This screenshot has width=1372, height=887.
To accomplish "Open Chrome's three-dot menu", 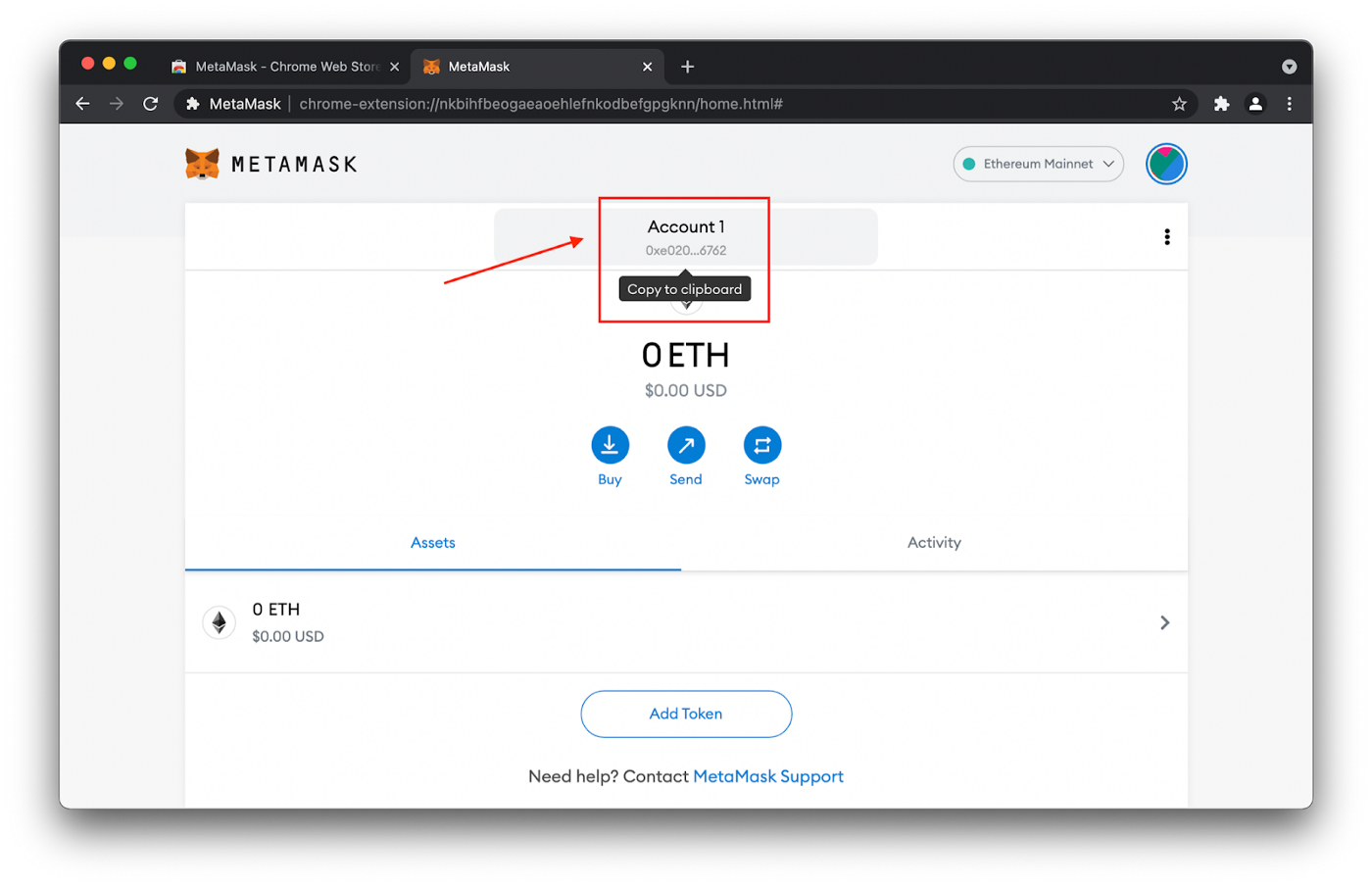I will click(x=1289, y=104).
